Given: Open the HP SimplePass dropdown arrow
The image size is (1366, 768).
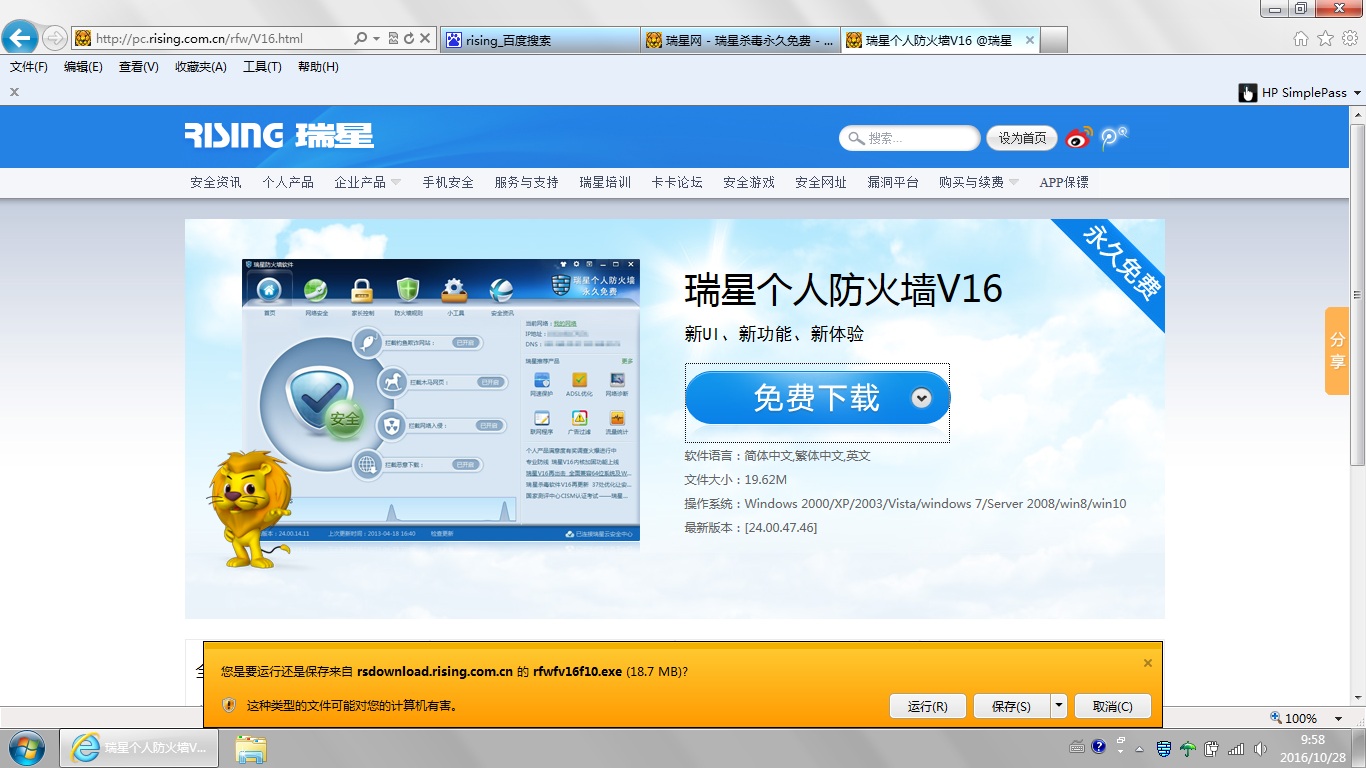Looking at the screenshot, I should [x=1357, y=93].
